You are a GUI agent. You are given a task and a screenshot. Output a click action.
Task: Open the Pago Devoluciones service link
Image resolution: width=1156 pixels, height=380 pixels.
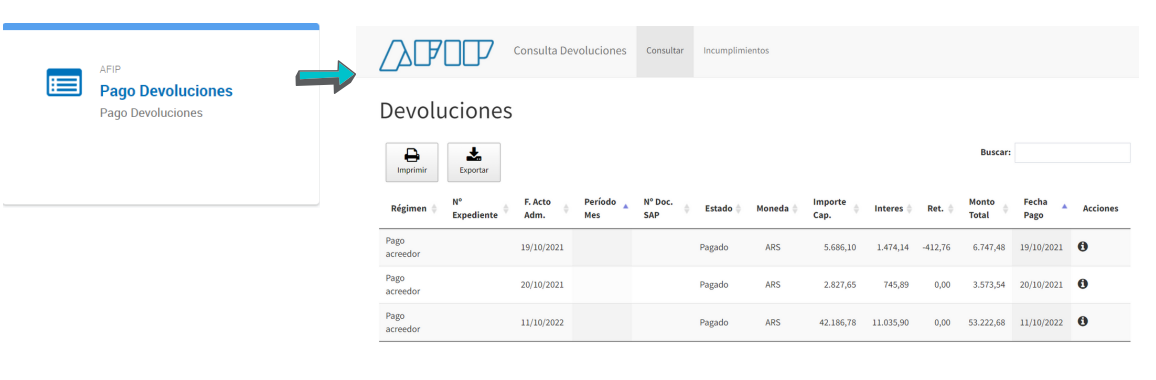click(x=166, y=91)
